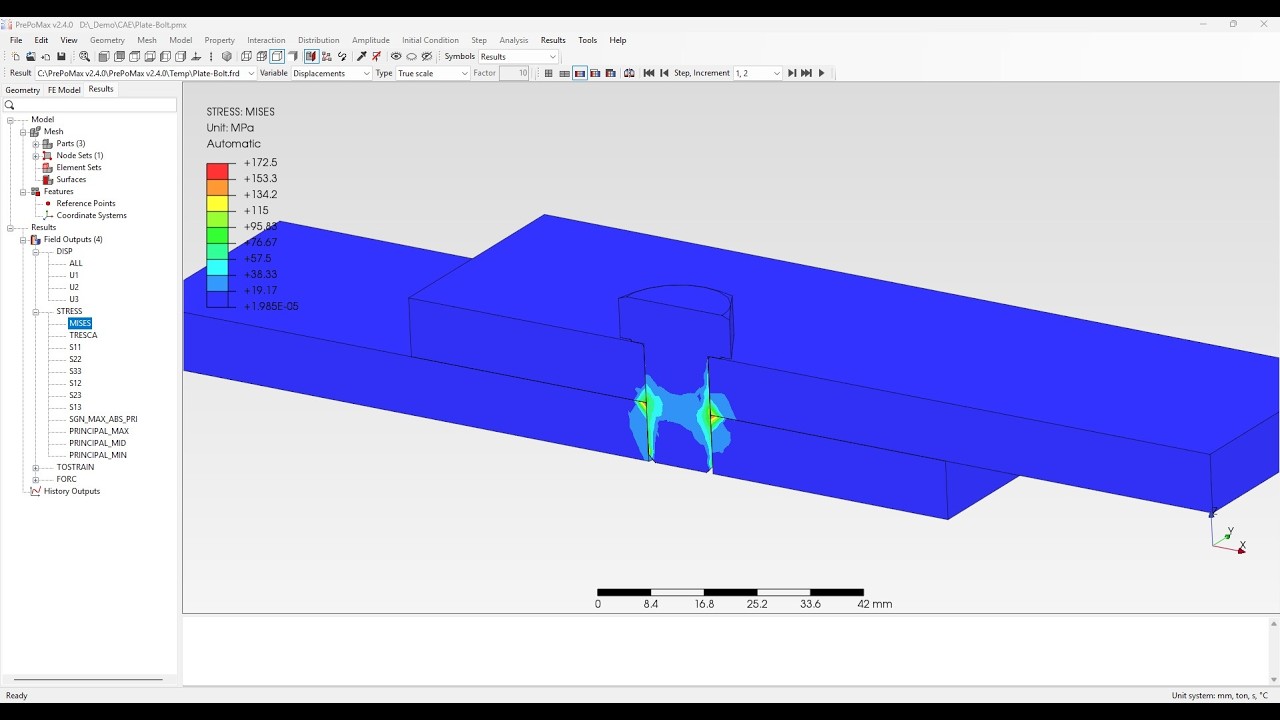Select the Coordinate Systems tree item
The height and width of the screenshot is (720, 1280).
tap(91, 215)
